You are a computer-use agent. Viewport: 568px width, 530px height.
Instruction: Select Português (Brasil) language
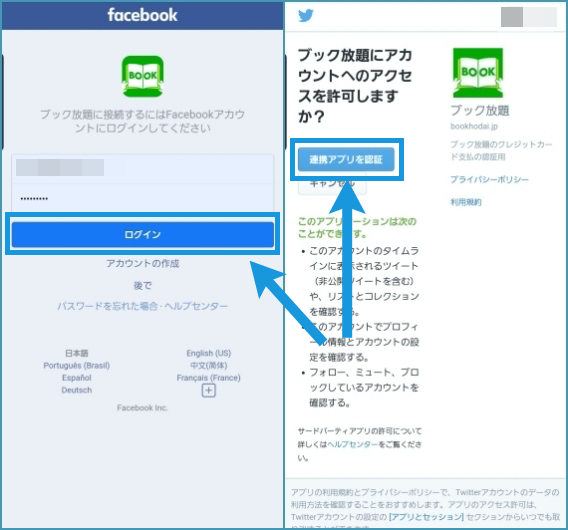tap(76, 366)
